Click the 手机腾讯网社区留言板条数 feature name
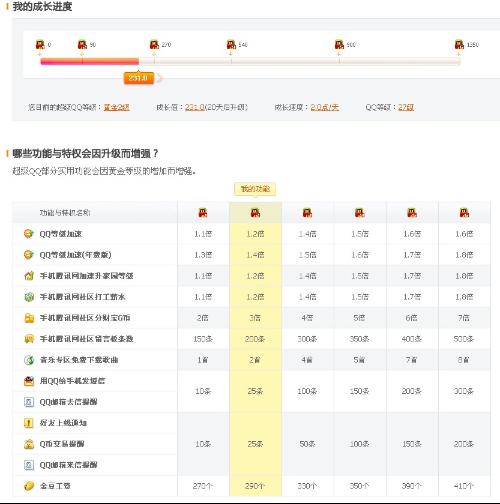The width and height of the screenshot is (500, 504). coord(87,339)
